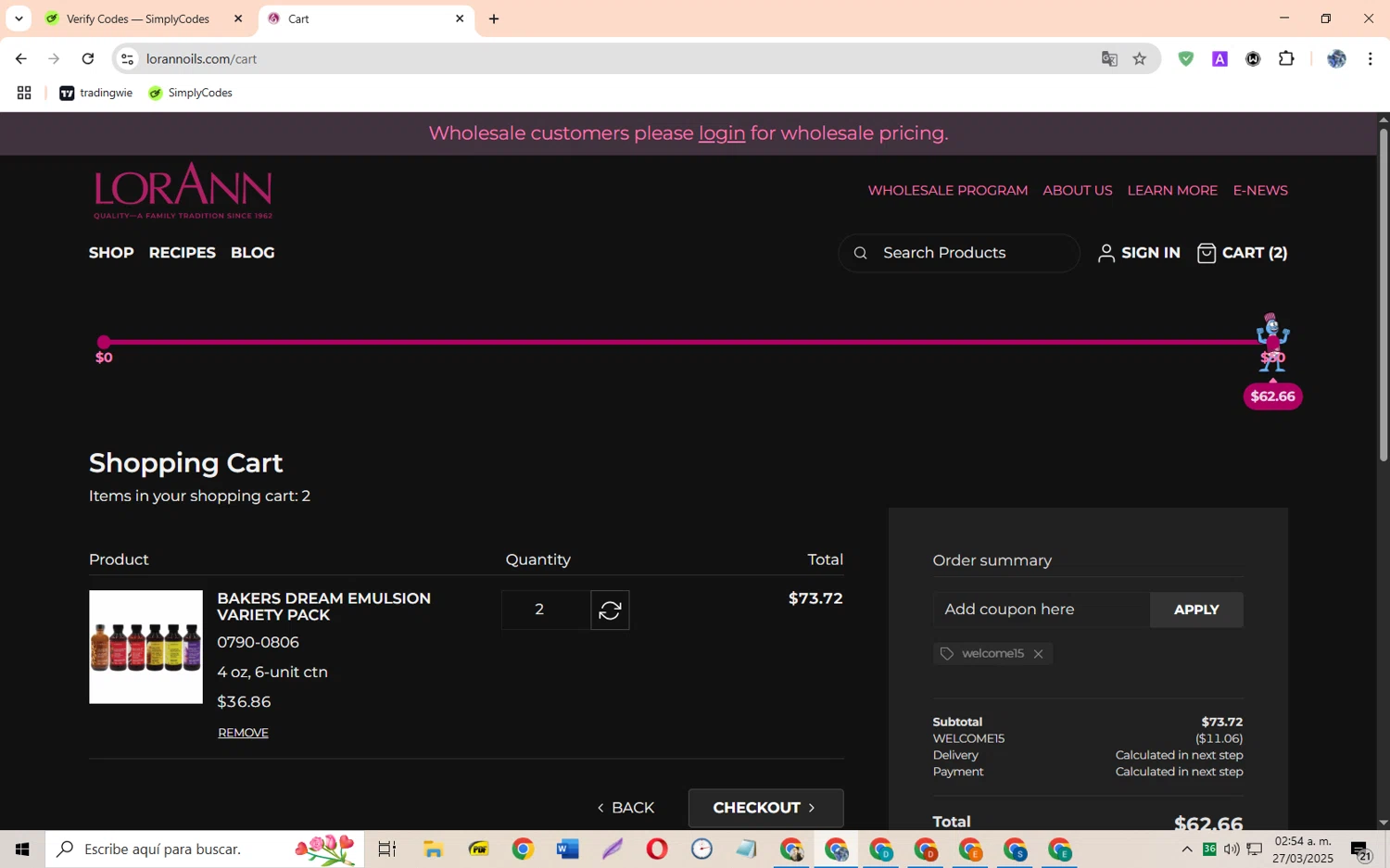Screen dimensions: 1390x868
Task: Open Opera browser from taskbar
Action: 656,849
